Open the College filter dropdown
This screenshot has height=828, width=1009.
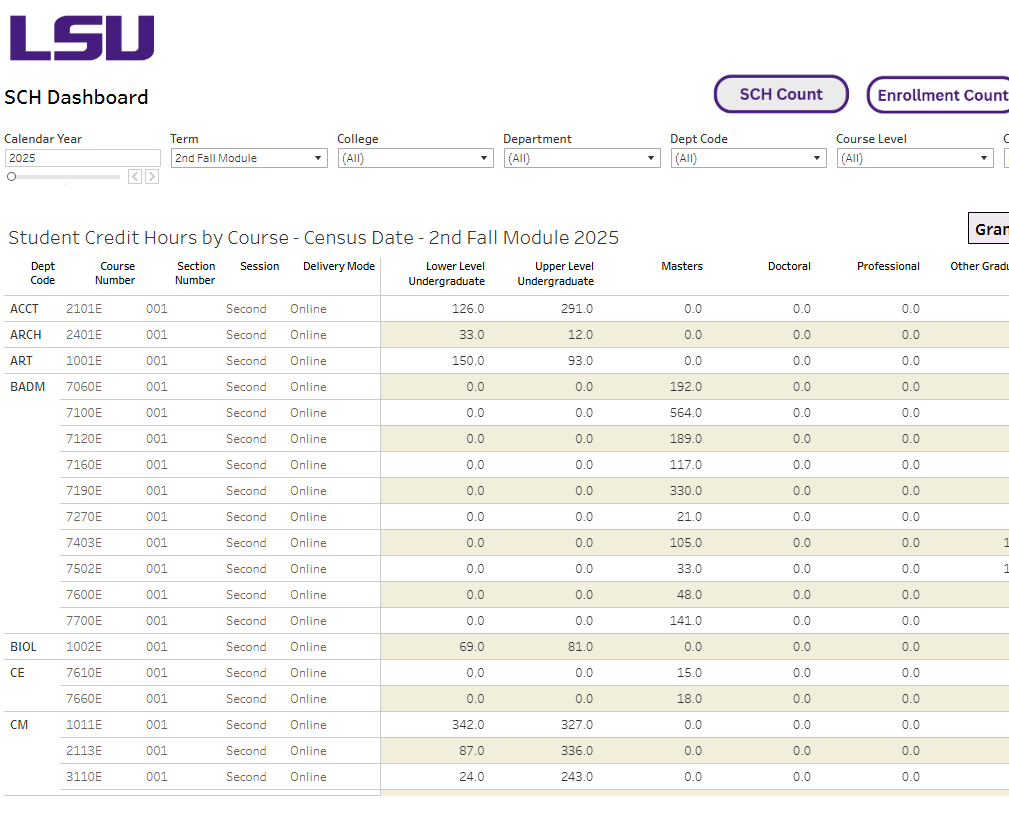pyautogui.click(x=415, y=158)
